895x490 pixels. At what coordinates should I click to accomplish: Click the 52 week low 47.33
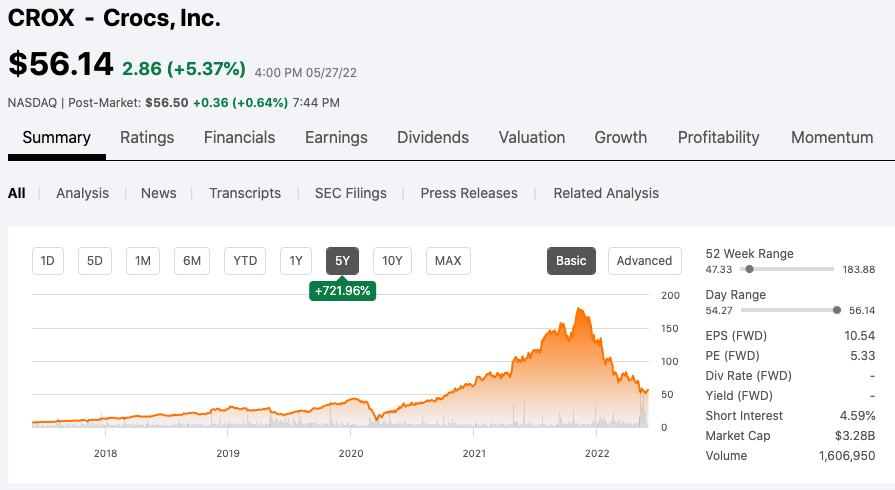pos(719,270)
